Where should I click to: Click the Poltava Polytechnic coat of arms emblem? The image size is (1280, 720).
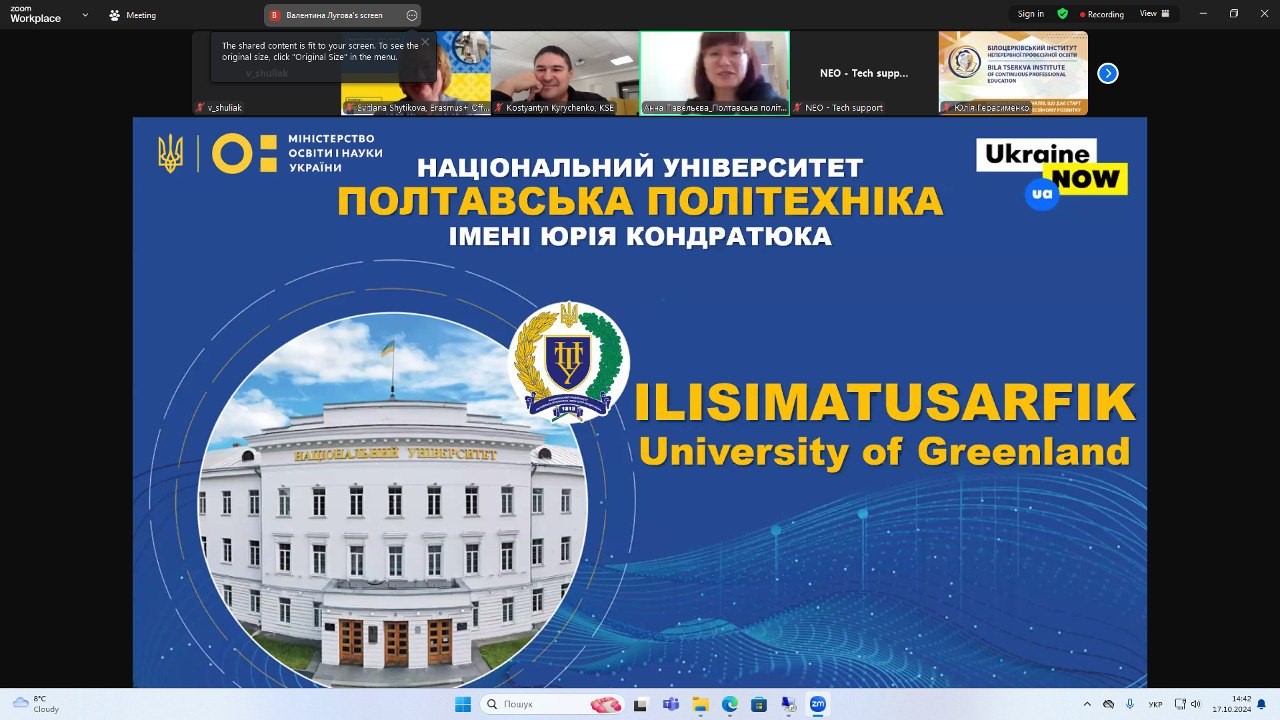point(568,362)
